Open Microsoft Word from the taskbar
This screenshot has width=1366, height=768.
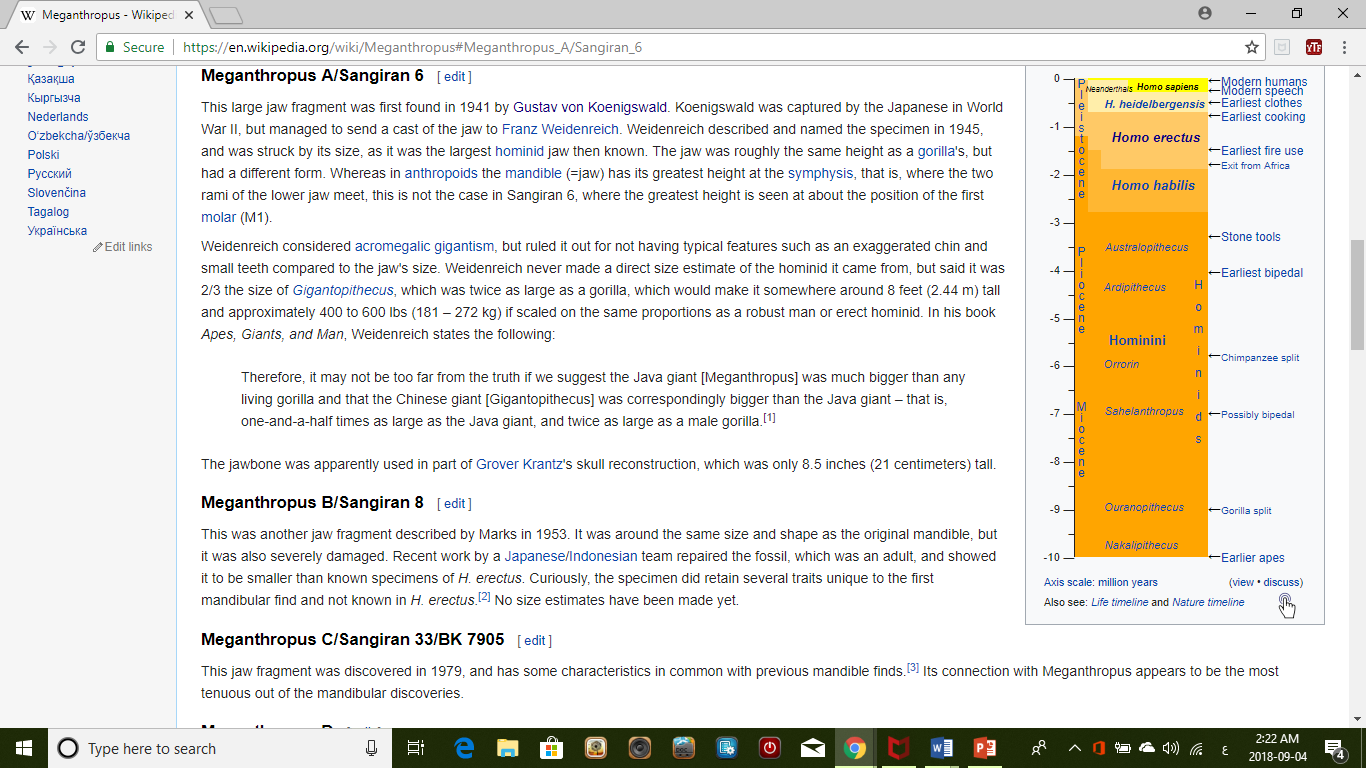point(941,748)
